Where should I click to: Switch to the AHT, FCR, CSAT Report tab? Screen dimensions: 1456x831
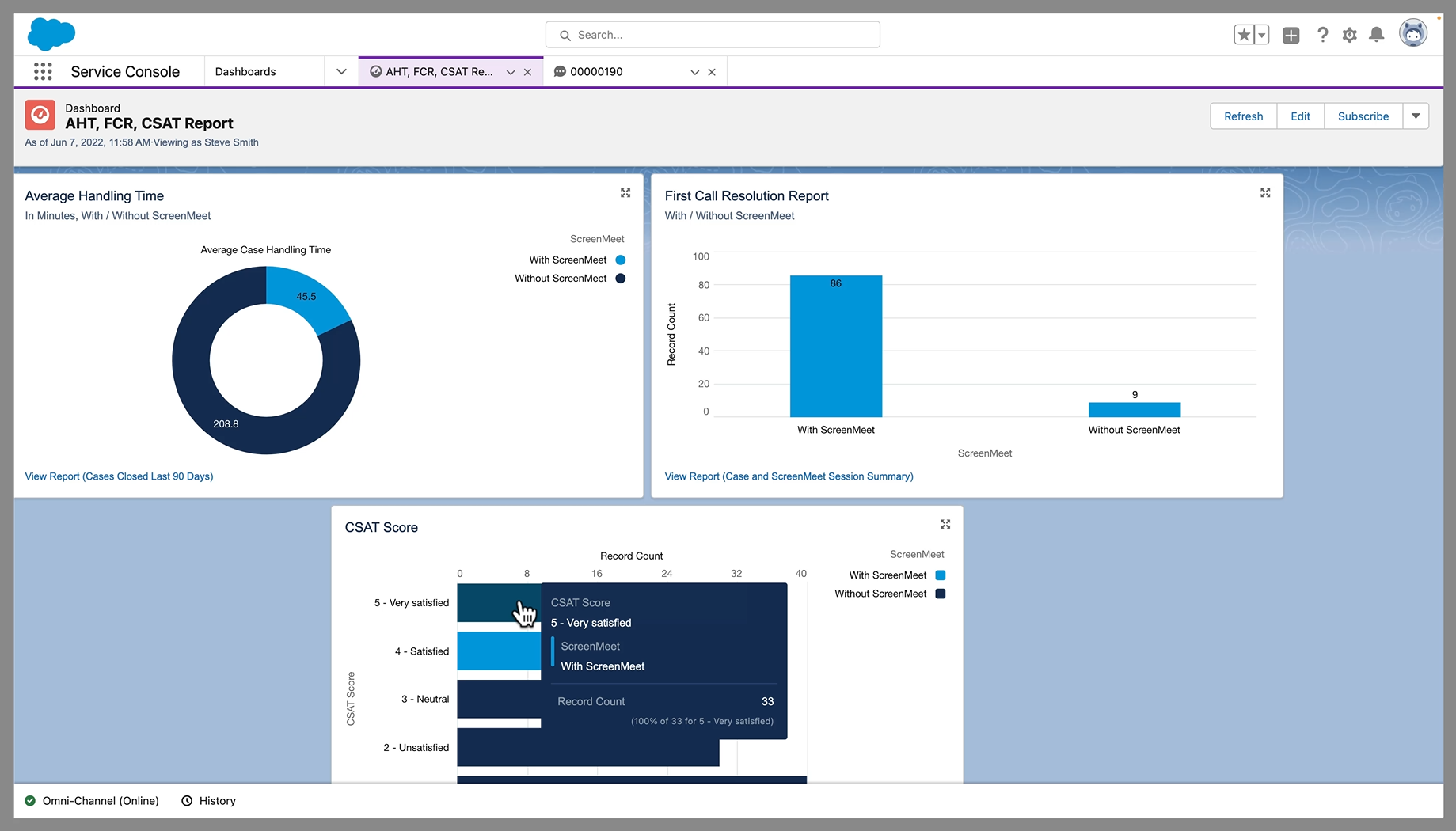tap(439, 71)
